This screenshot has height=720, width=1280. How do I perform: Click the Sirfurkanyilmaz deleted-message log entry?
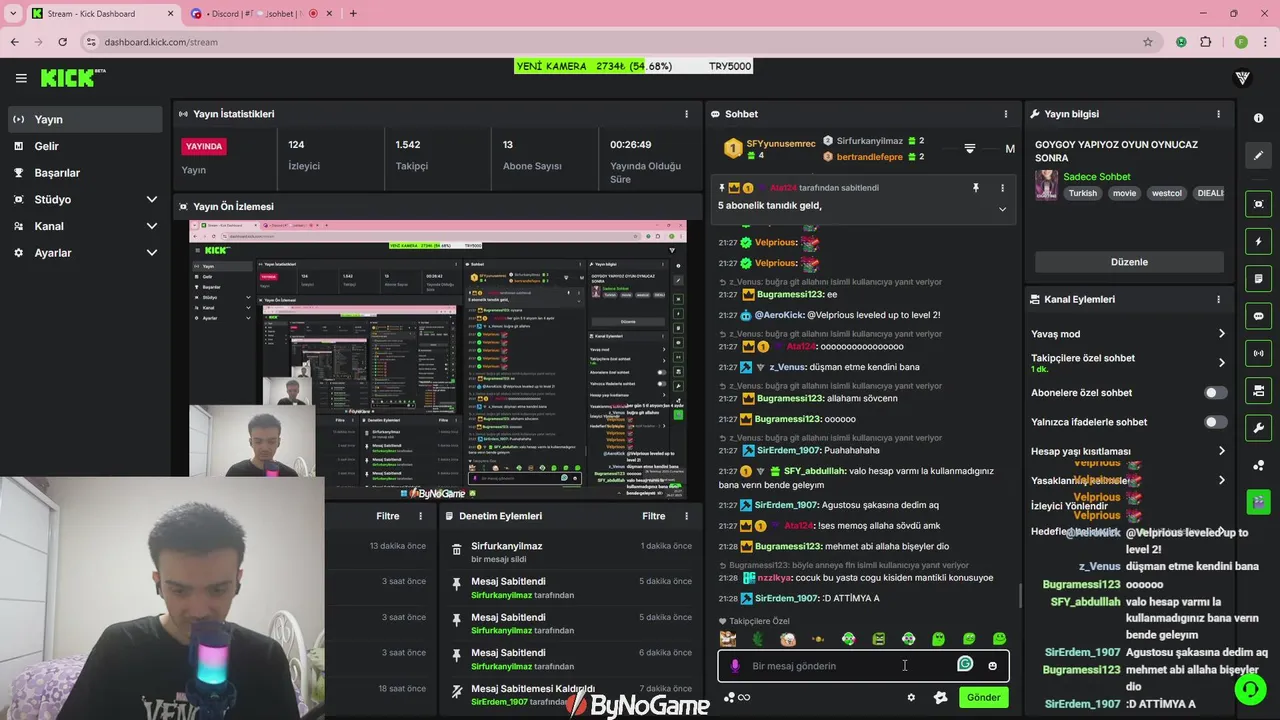571,552
